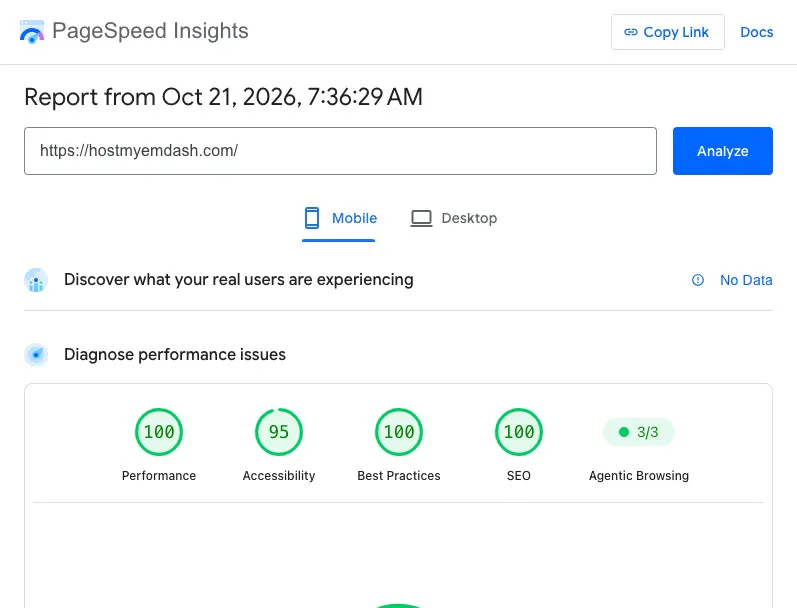The image size is (797, 608).
Task: Click the PageSpeed Insights logo icon
Action: pos(32,32)
